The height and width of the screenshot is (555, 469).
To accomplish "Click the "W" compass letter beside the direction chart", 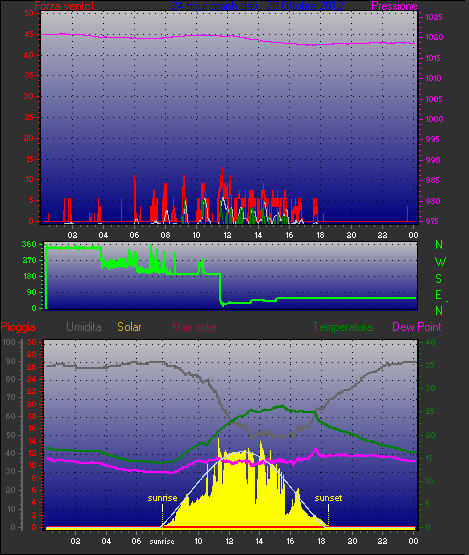I will (440, 262).
